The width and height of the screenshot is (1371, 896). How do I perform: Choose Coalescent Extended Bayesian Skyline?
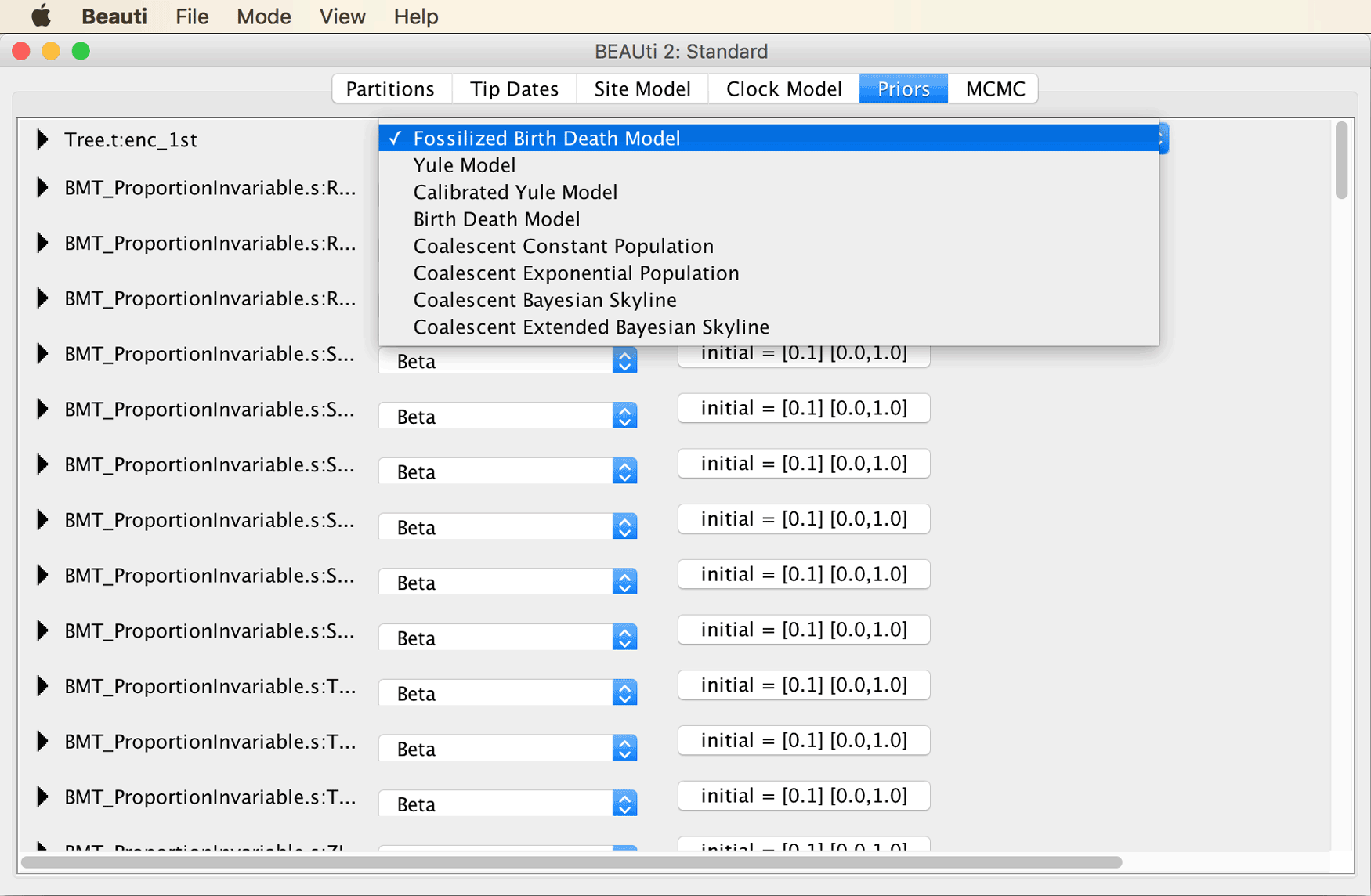769,327
